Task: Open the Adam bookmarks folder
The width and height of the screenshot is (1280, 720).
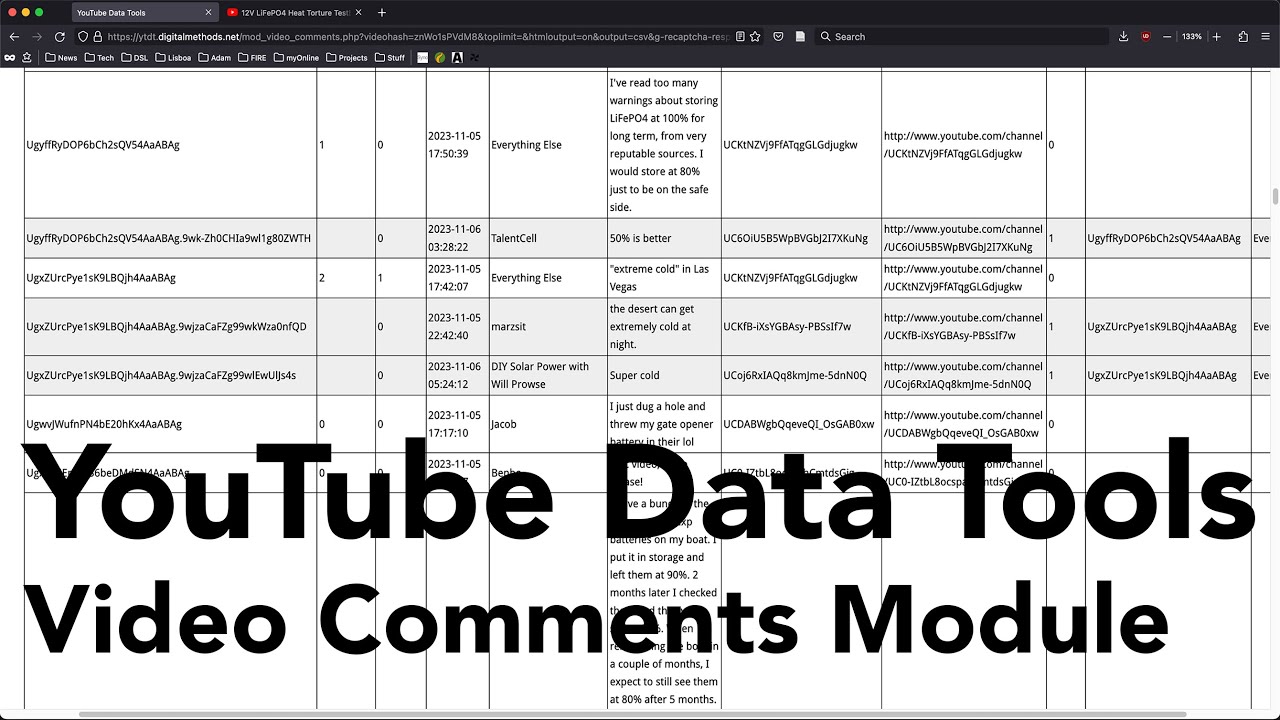Action: 215,58
